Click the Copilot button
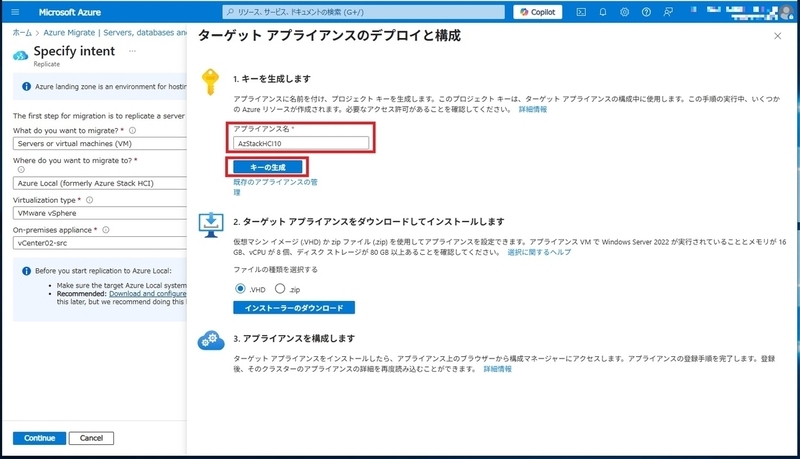800x459 pixels. (538, 12)
